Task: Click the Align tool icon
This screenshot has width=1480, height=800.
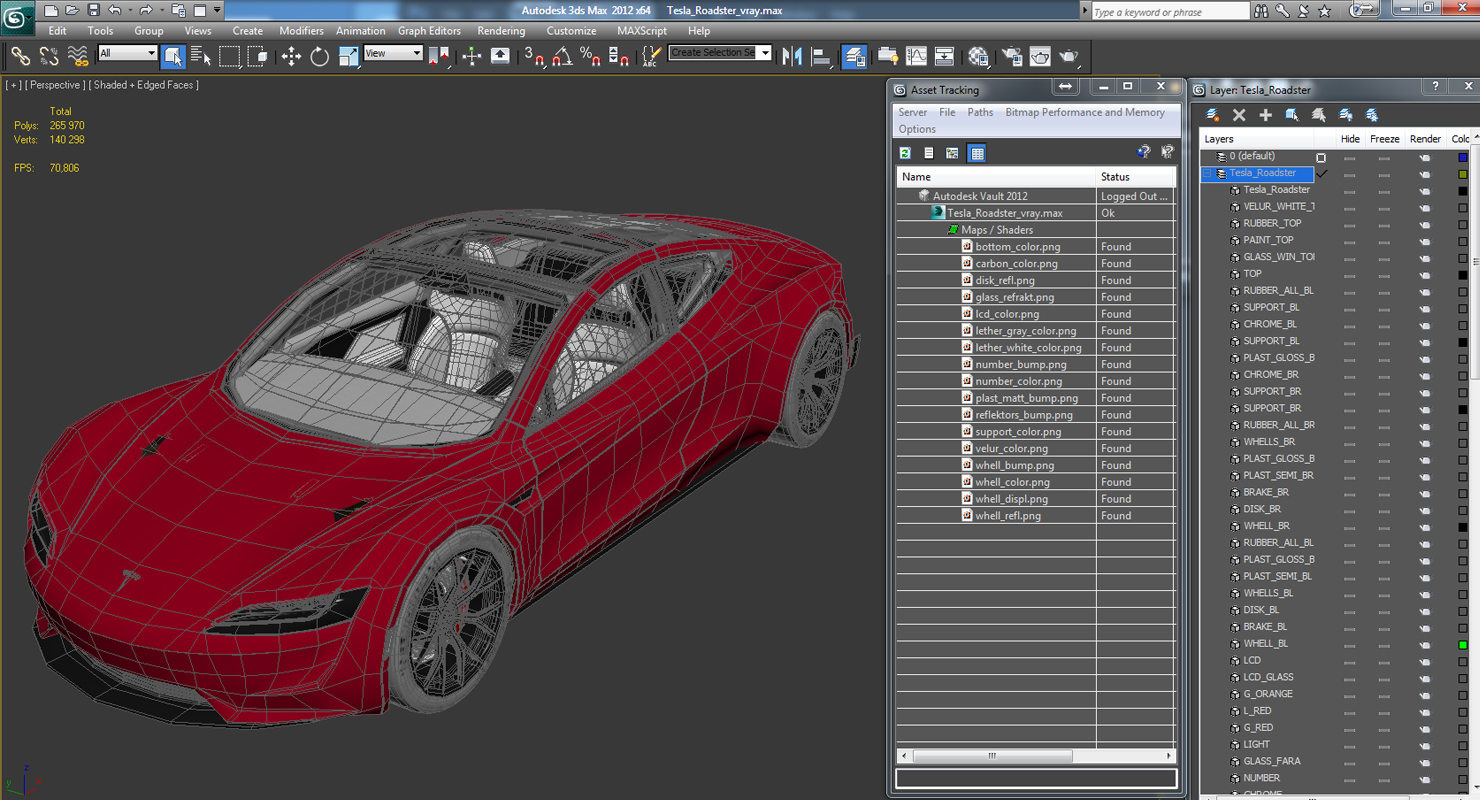Action: click(x=821, y=57)
